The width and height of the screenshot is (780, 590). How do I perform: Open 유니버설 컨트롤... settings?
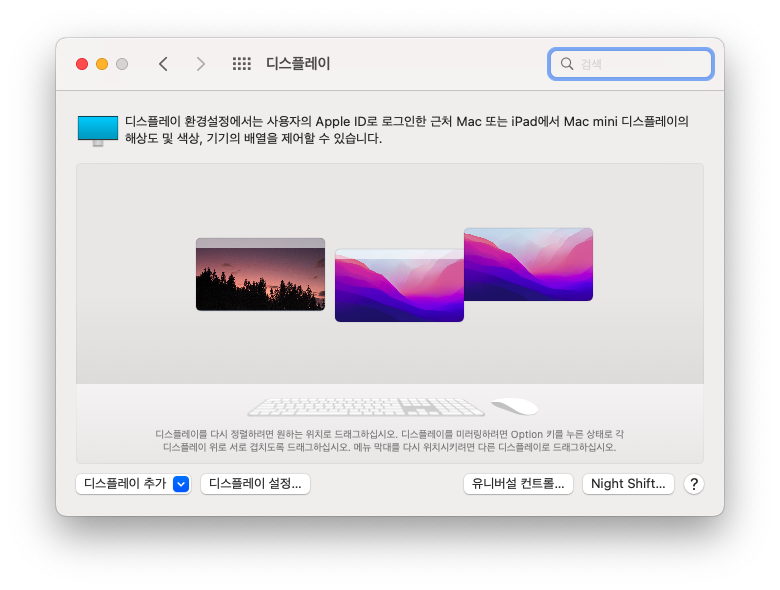point(518,484)
